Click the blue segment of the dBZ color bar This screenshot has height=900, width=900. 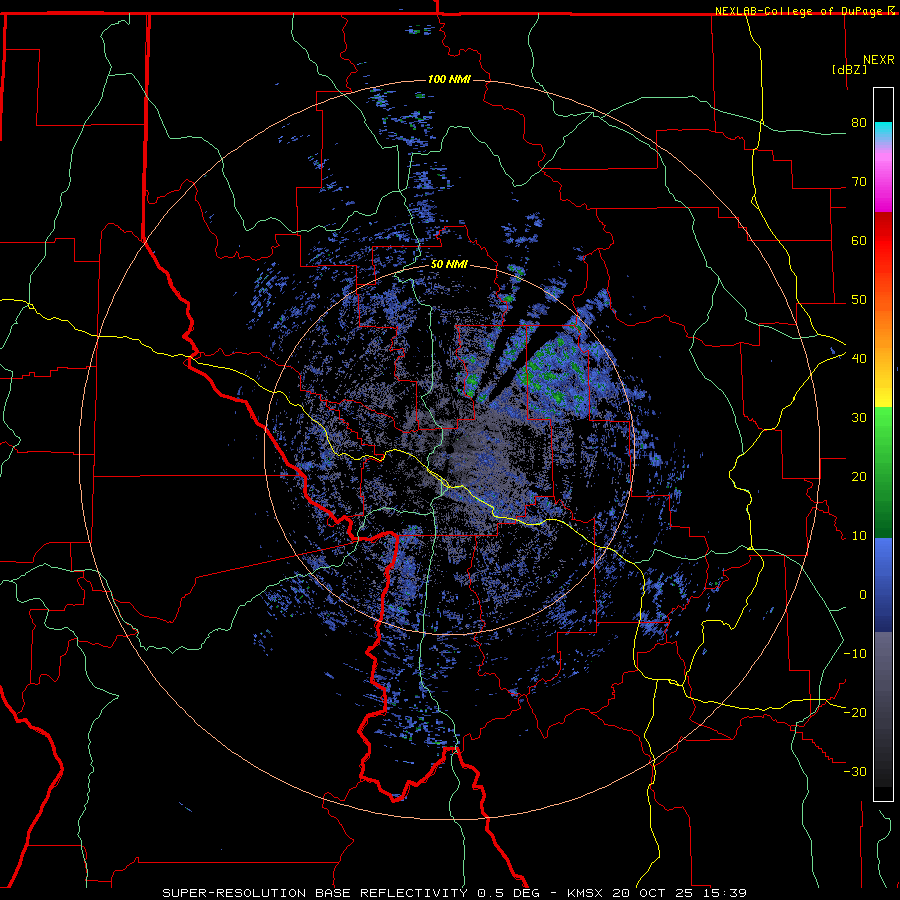(883, 585)
